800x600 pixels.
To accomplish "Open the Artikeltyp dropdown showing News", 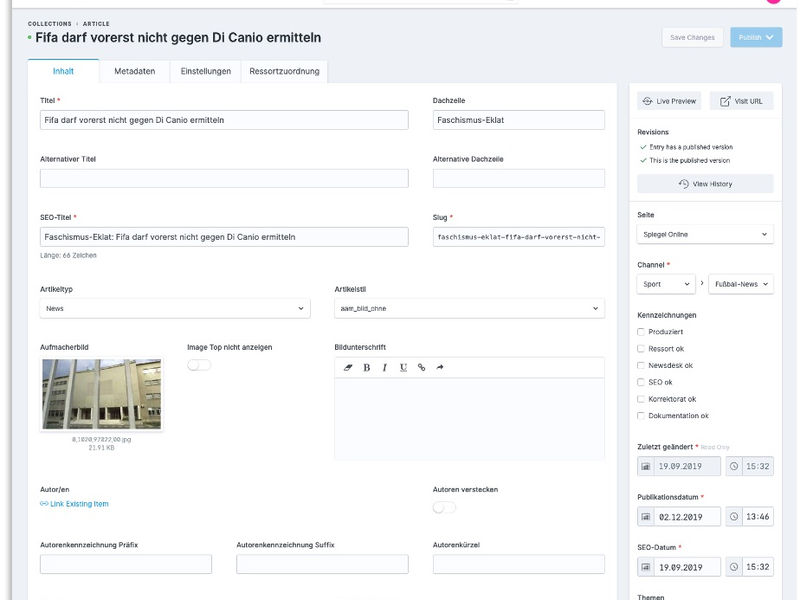I will click(175, 309).
